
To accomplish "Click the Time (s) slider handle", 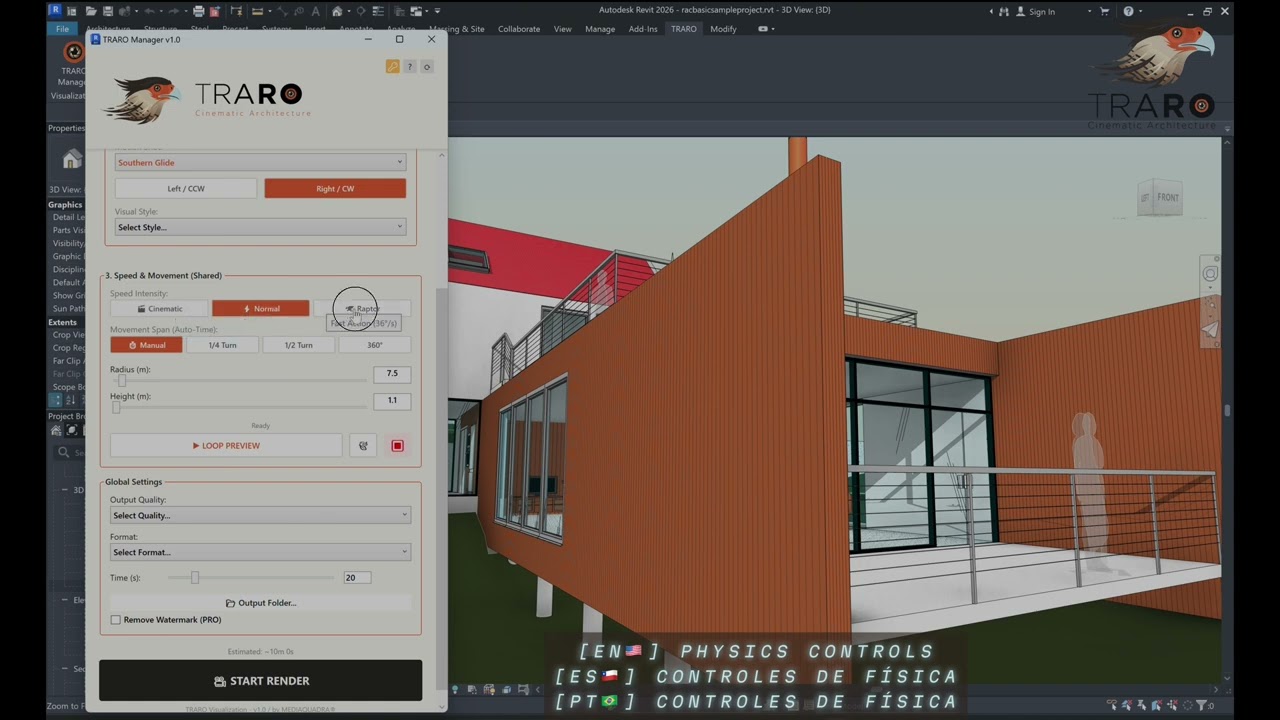I will [195, 577].
